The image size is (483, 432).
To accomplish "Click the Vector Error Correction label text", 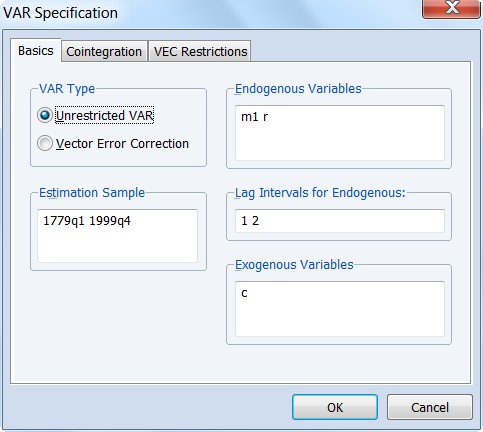I will click(122, 144).
